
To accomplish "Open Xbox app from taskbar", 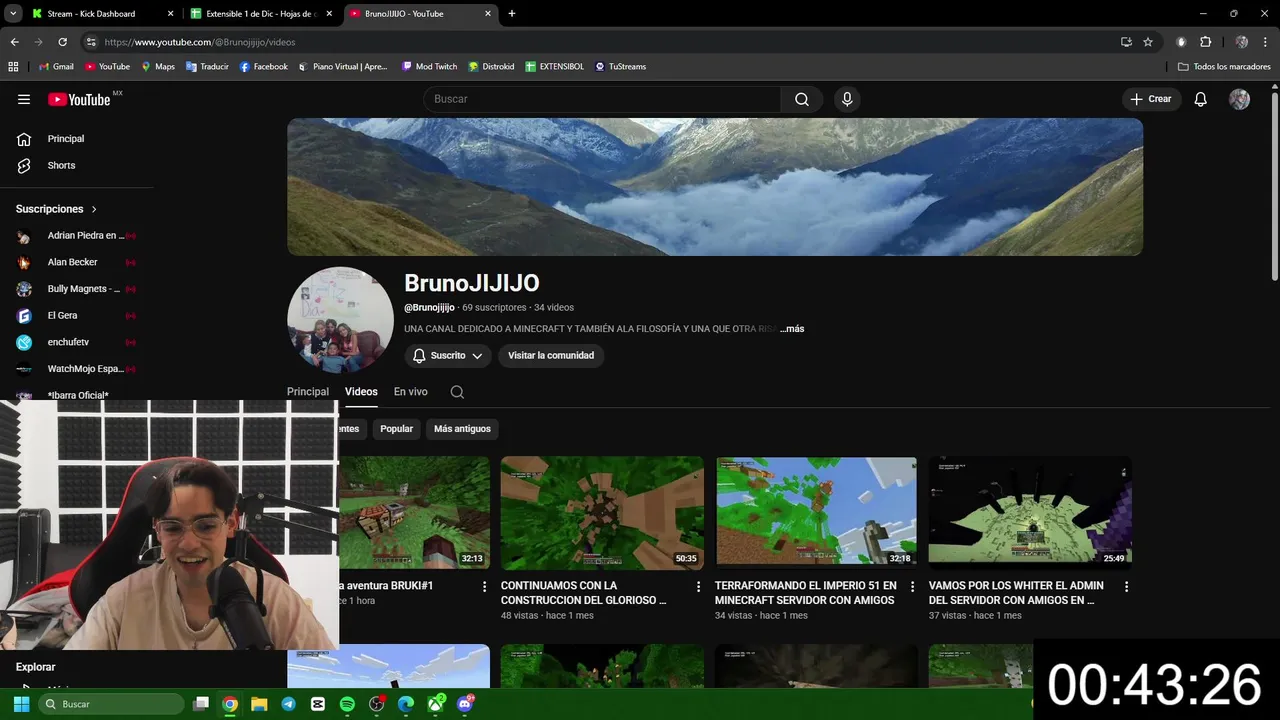I will [x=435, y=704].
